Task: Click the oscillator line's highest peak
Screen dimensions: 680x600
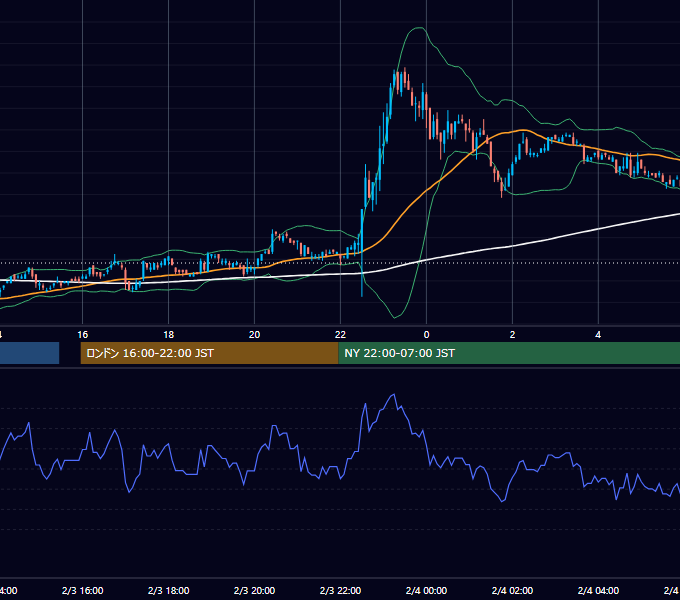Action: 394,395
